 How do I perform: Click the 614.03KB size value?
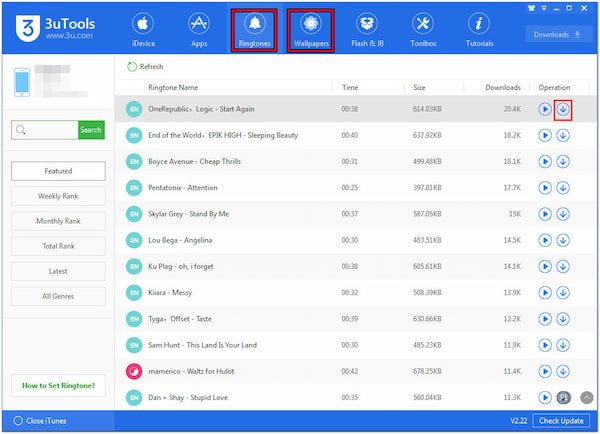coord(427,109)
